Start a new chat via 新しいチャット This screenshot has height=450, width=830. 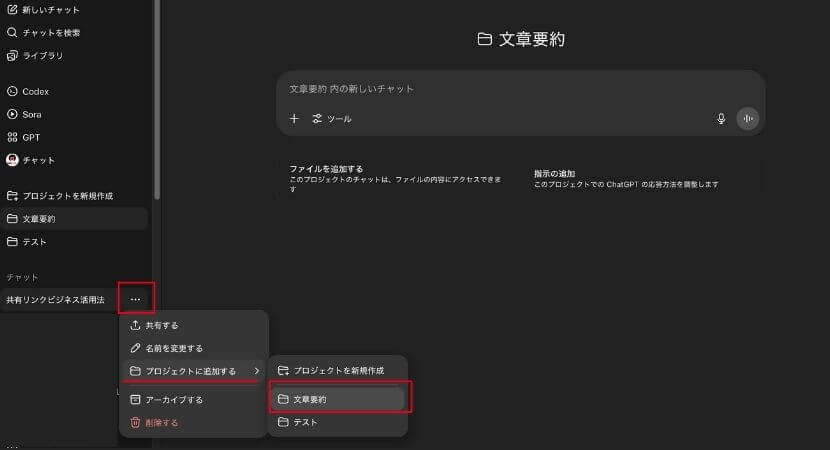[43, 10]
